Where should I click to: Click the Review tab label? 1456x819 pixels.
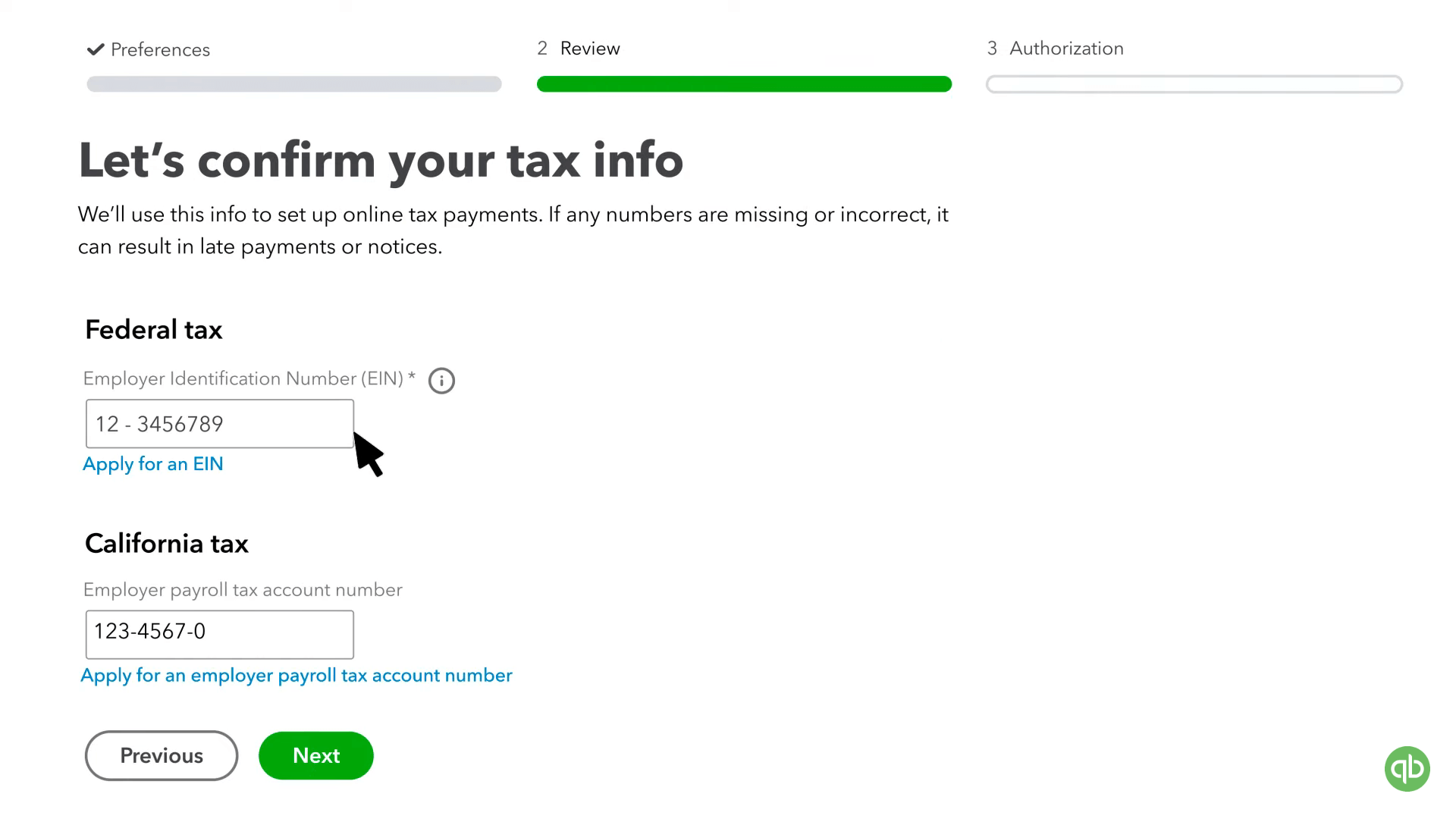tap(590, 48)
